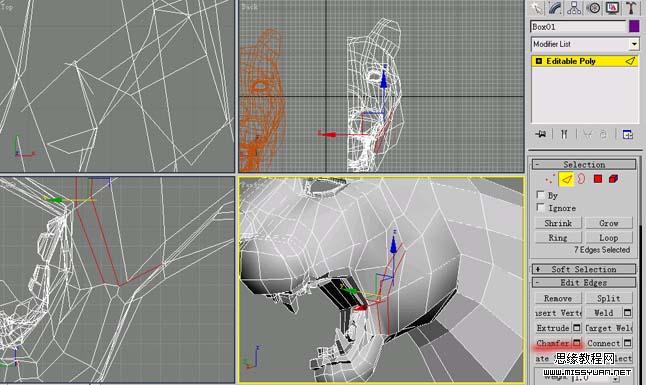Click the Weld button
Screen dimensions: 646x385
click(x=604, y=313)
